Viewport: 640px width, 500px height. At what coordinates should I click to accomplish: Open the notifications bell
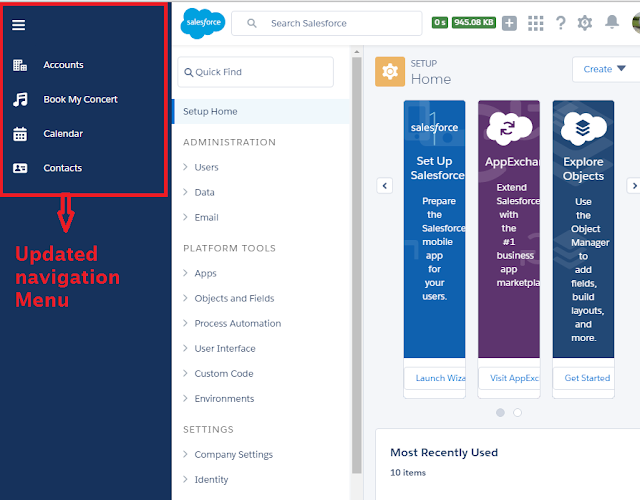(x=611, y=22)
